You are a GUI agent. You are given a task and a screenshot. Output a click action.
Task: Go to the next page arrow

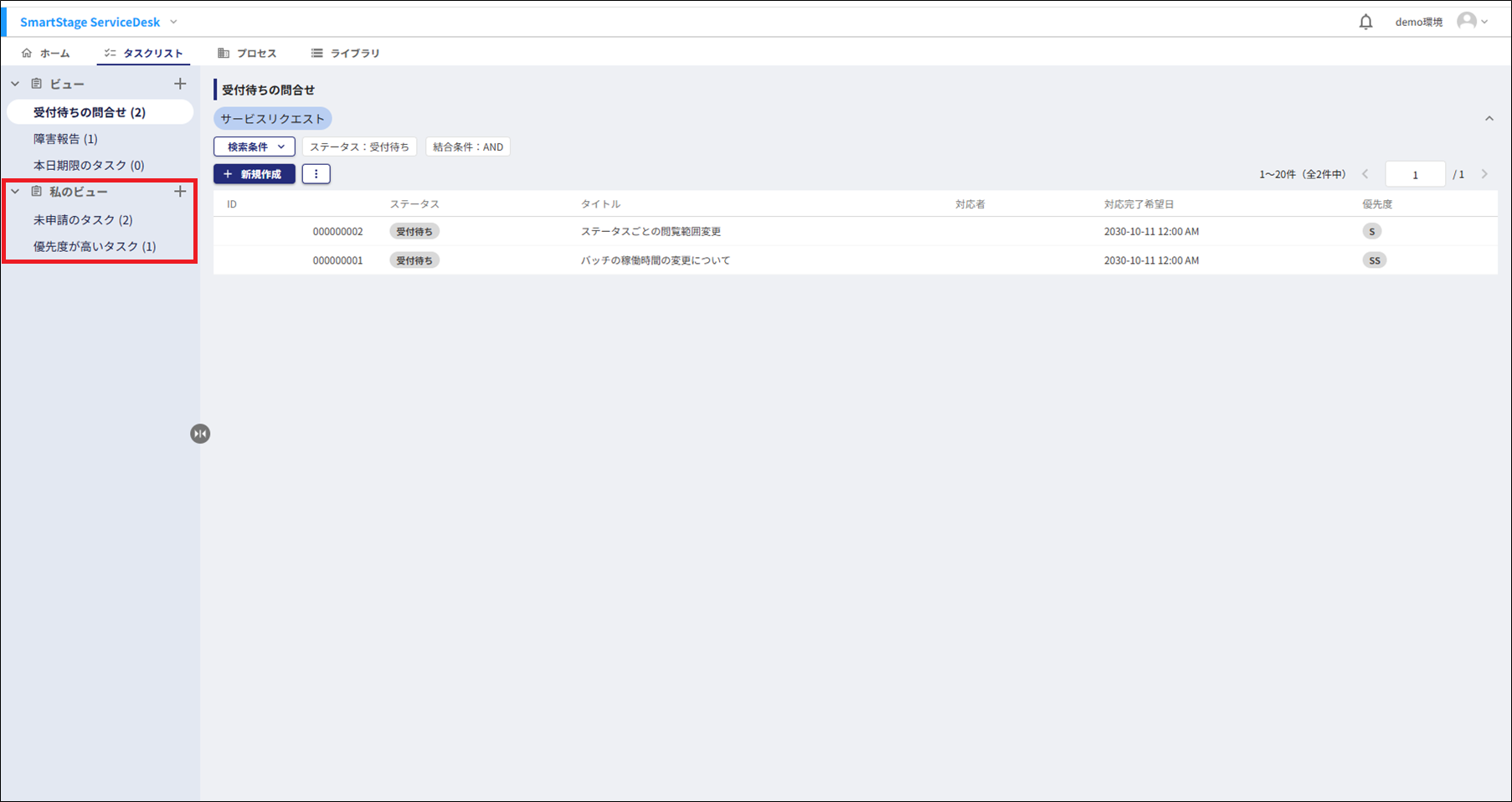point(1484,174)
